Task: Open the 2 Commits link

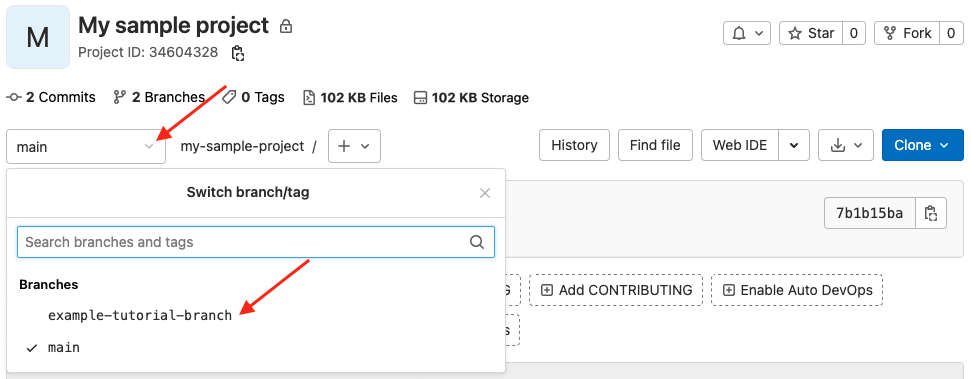Action: (51, 97)
